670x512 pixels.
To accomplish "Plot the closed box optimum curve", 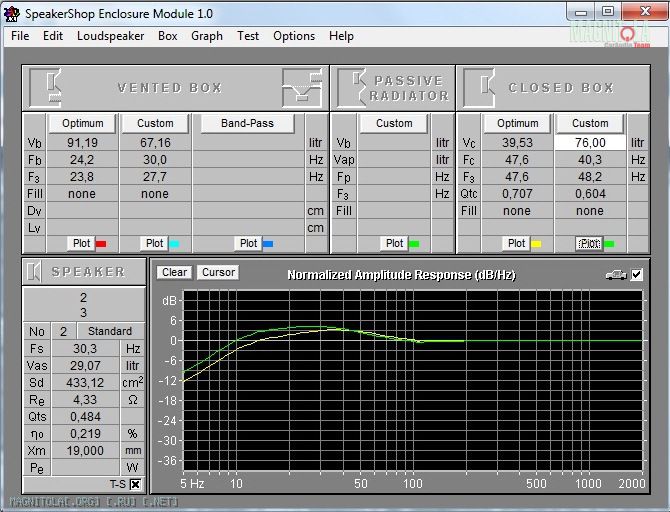I will (x=516, y=244).
